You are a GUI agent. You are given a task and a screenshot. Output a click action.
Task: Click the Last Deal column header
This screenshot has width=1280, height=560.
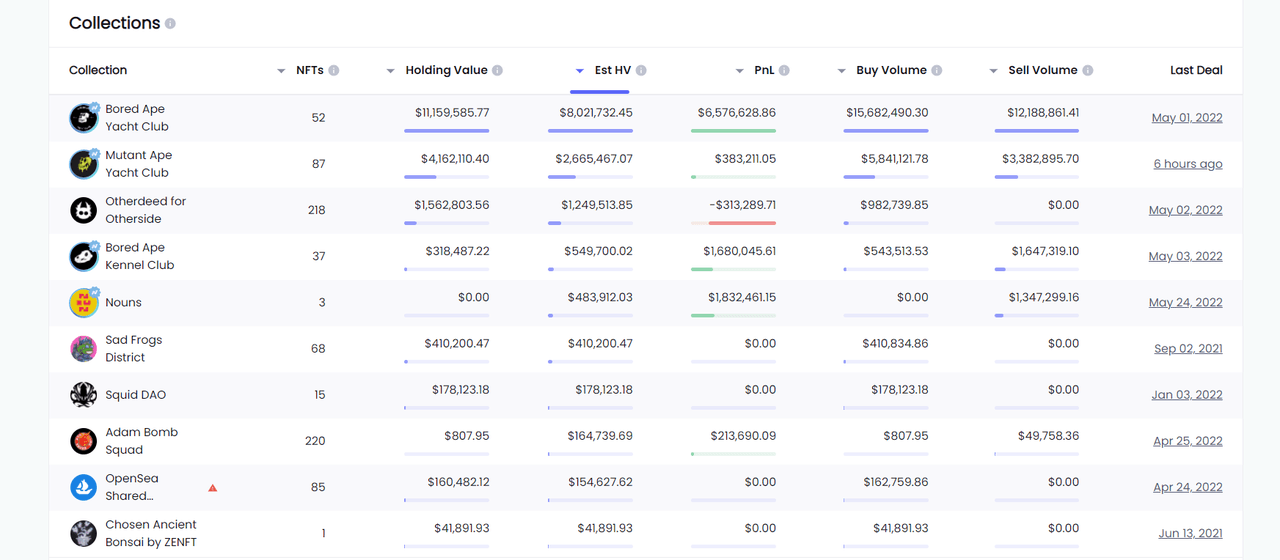(1196, 70)
